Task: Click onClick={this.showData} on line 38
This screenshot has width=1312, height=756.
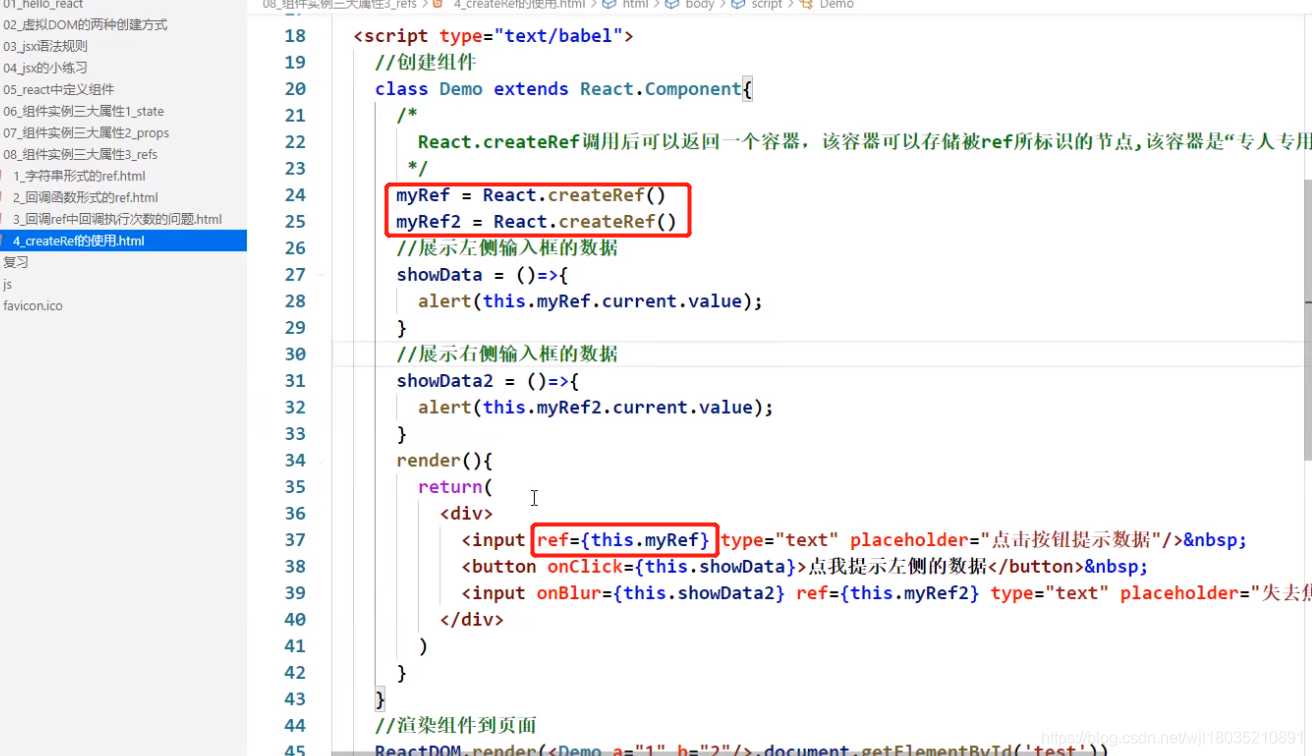Action: (x=671, y=566)
